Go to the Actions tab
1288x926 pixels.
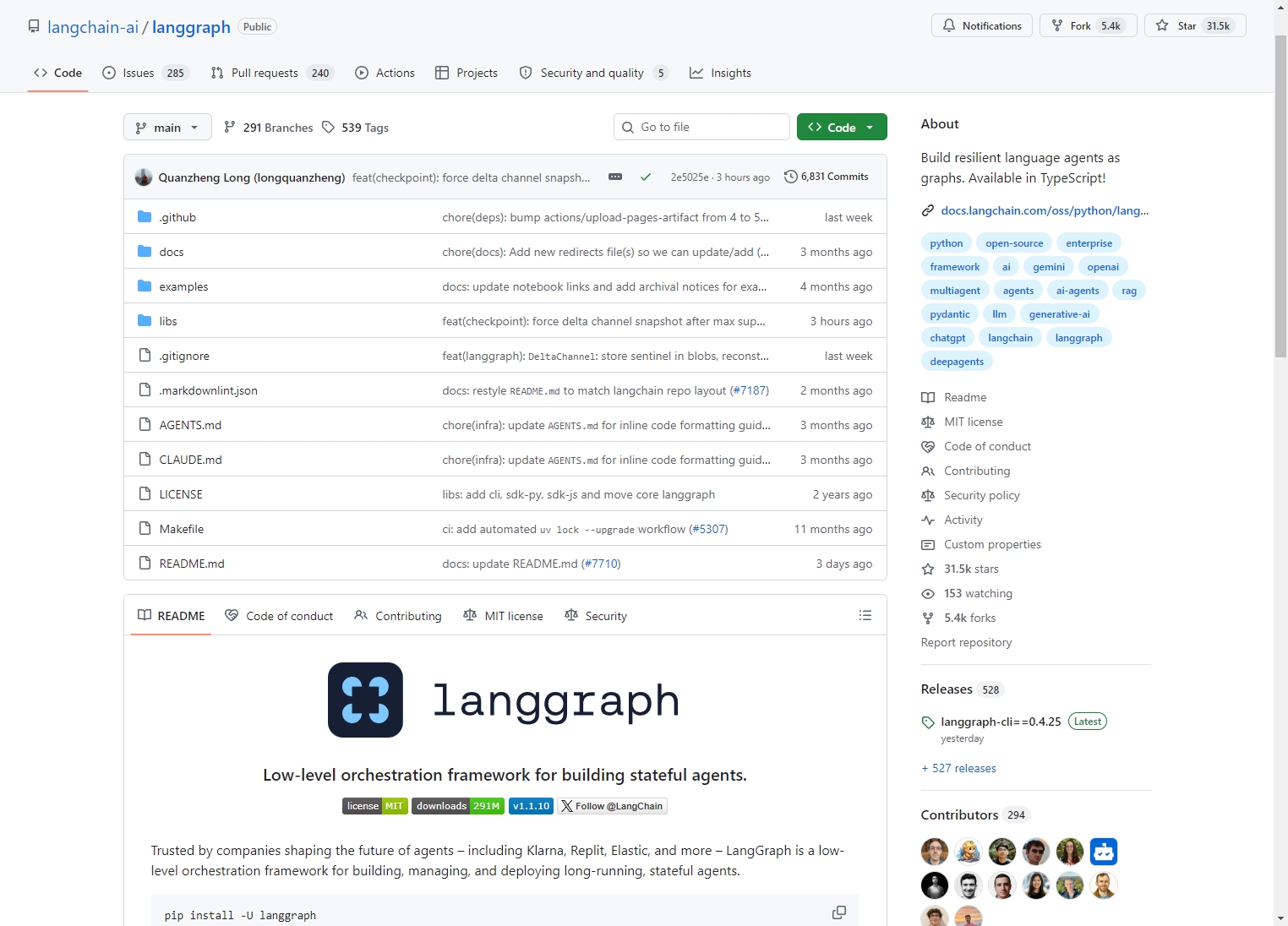385,73
